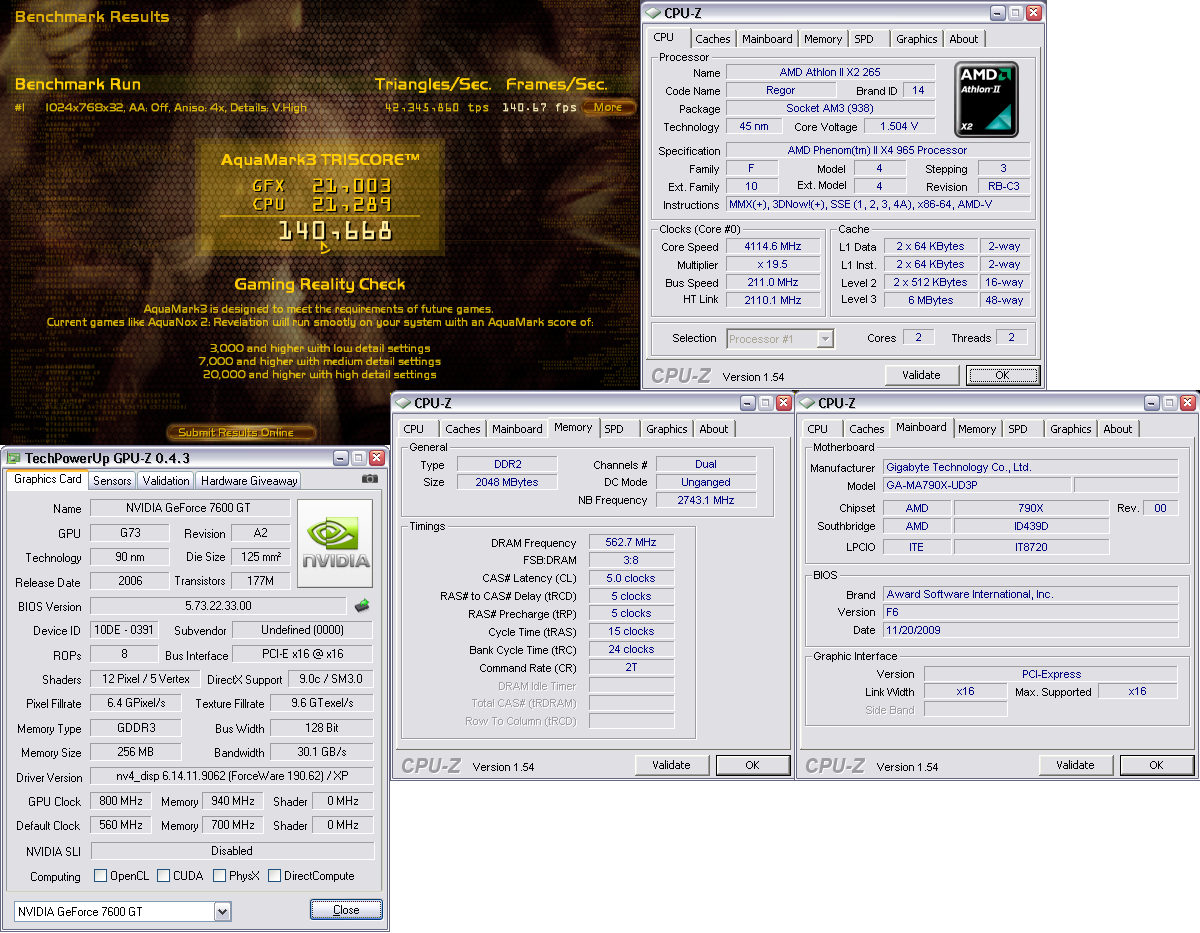This screenshot has height=933, width=1200.
Task: Open the Processor #1 selection dropdown
Action: tap(825, 339)
